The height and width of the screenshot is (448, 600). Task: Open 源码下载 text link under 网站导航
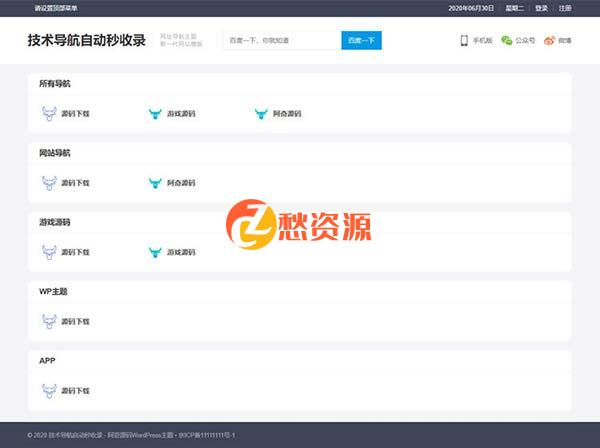[75, 183]
